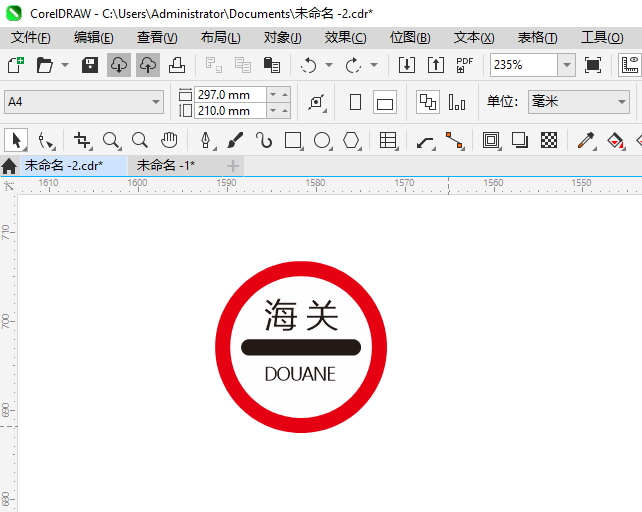Select the Connector tool
This screenshot has width=642, height=512.
(454, 140)
